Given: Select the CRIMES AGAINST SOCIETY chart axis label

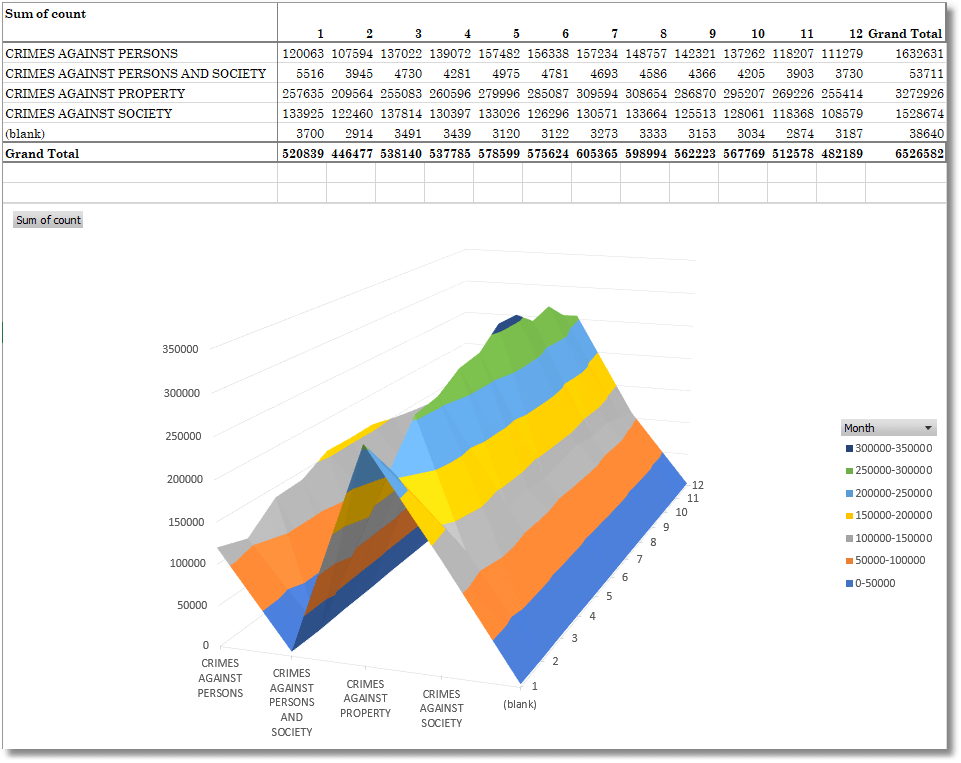Looking at the screenshot, I should pos(441,708).
